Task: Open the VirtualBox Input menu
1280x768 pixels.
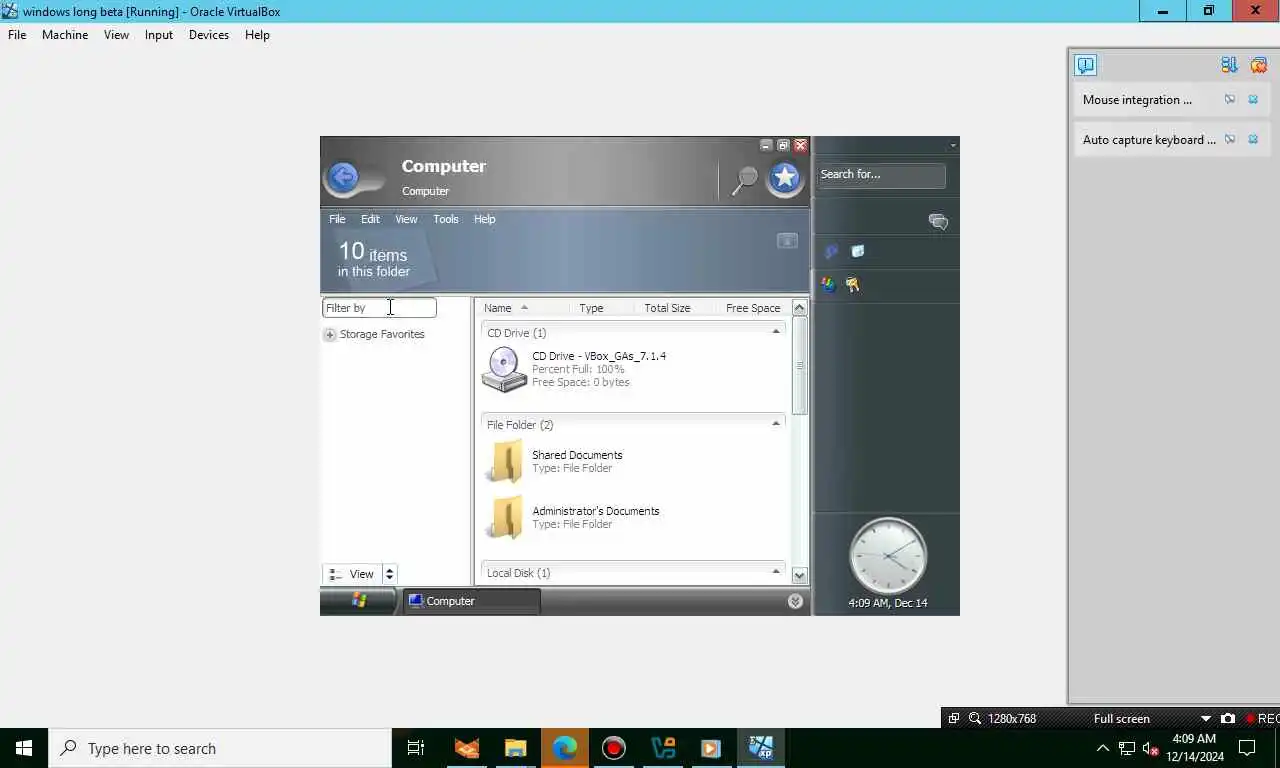Action: 159,34
